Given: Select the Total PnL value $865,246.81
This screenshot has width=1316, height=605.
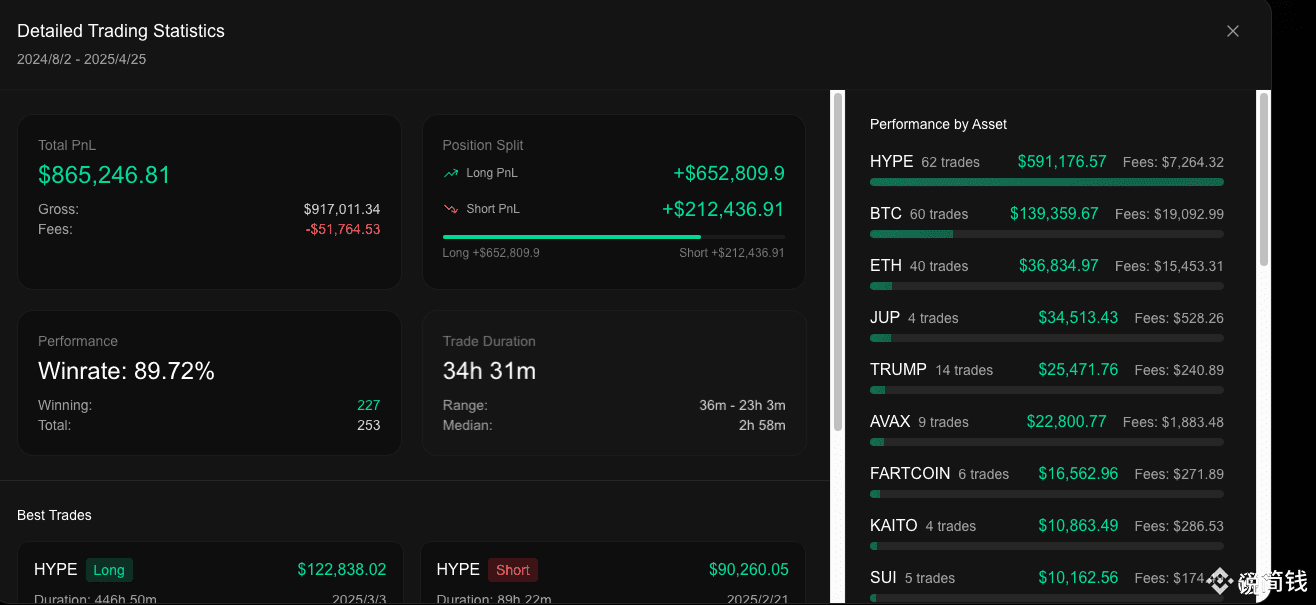Looking at the screenshot, I should click(x=105, y=175).
